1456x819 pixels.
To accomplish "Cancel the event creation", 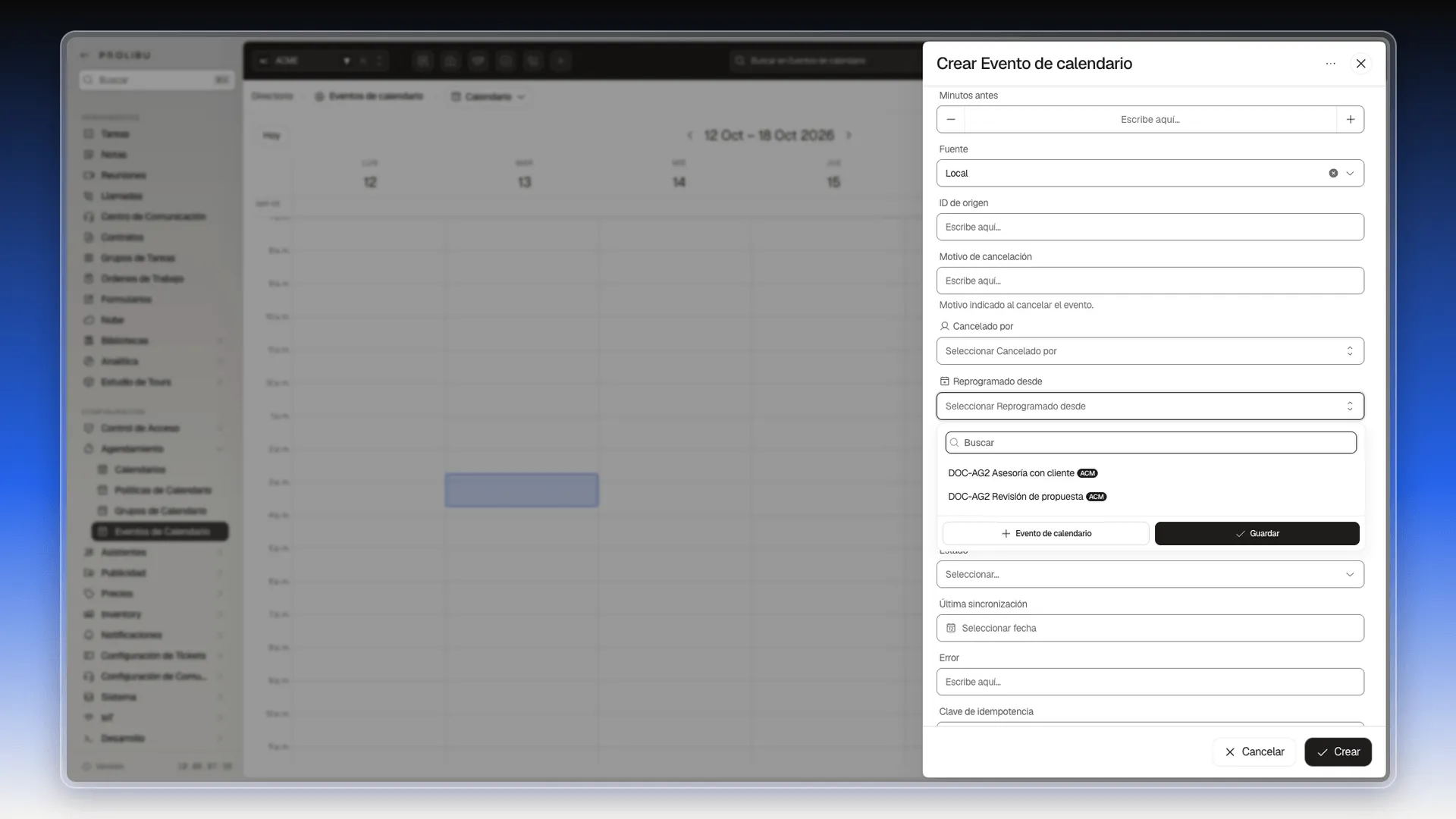I will 1254,752.
